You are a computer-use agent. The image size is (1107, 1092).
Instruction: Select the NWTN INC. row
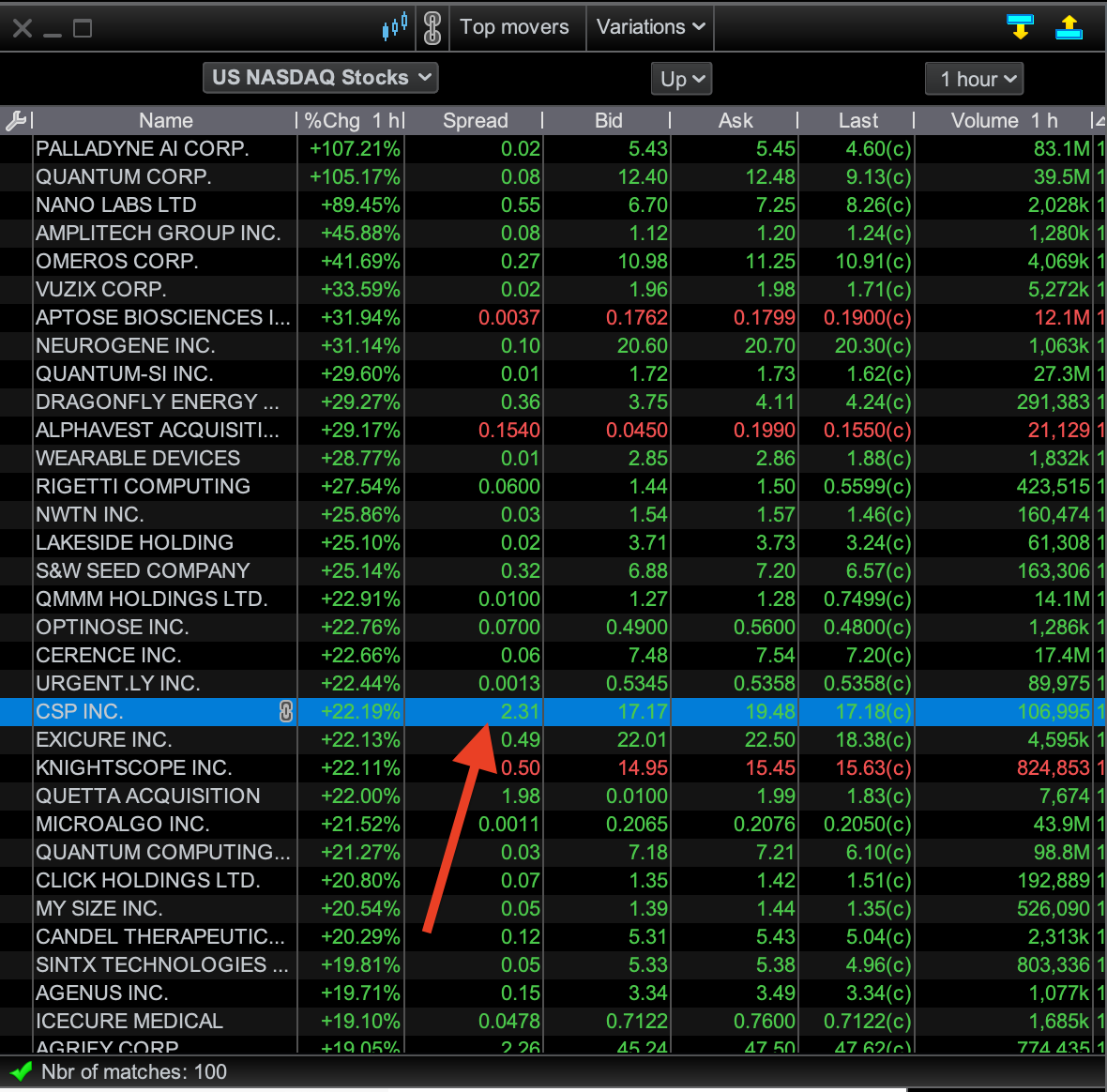pos(553,515)
